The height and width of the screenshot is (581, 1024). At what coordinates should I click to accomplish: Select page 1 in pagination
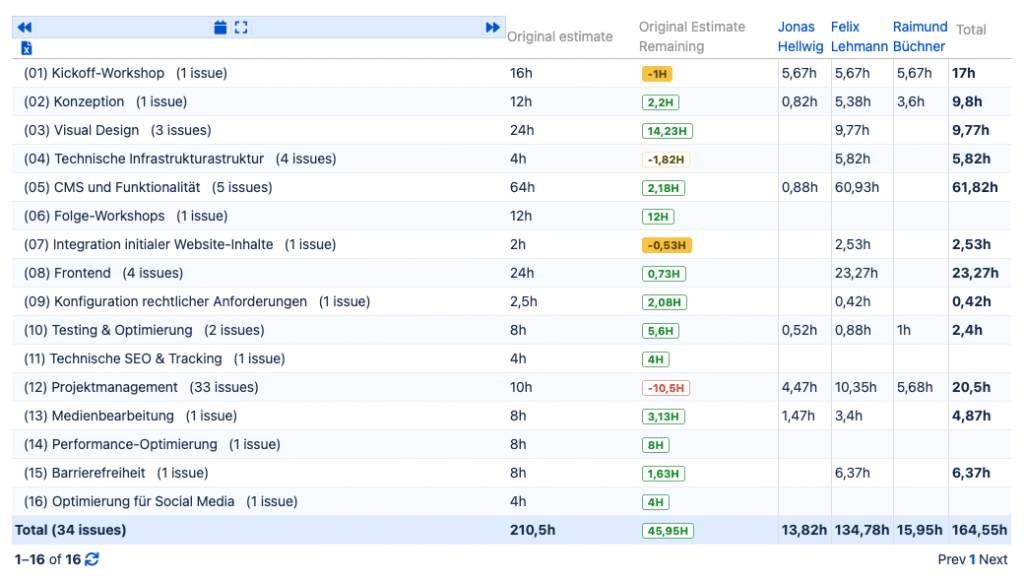point(972,560)
